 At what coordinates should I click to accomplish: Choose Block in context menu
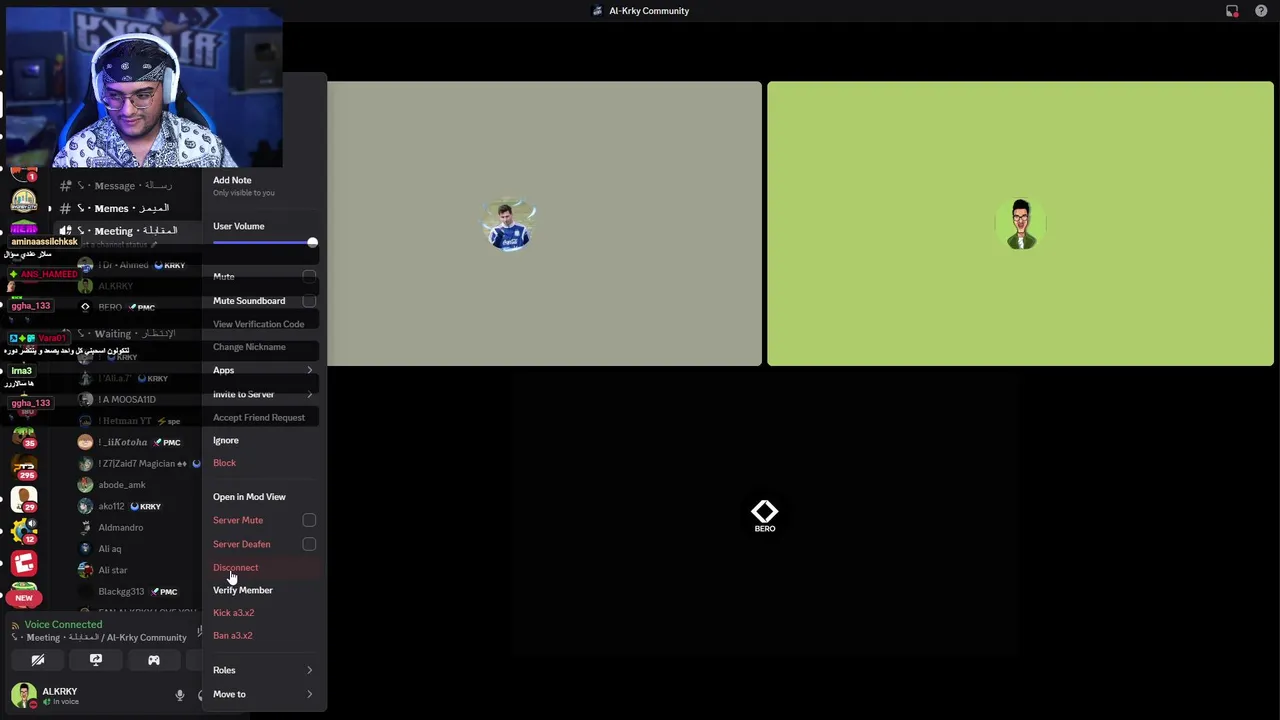pyautogui.click(x=224, y=463)
